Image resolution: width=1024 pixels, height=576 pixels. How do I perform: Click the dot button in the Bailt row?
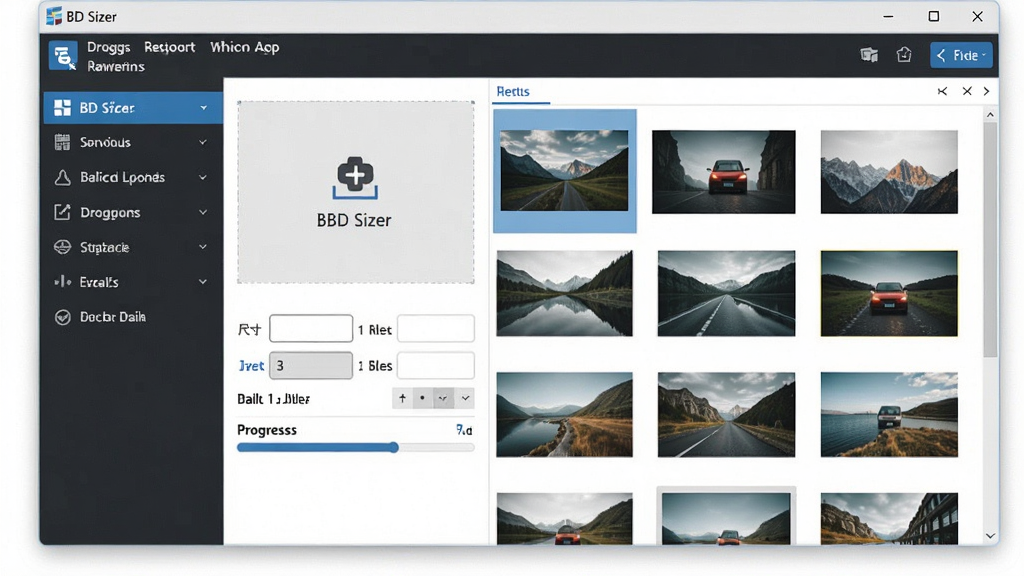tap(423, 398)
